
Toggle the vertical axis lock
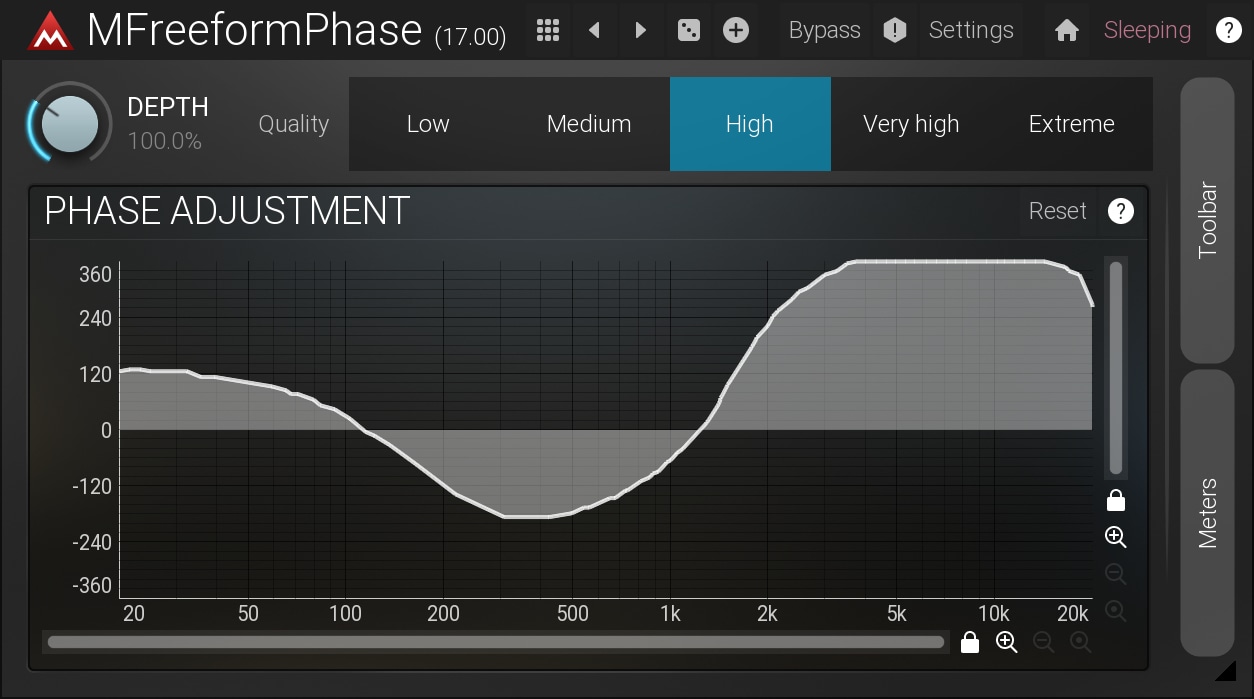(1116, 500)
